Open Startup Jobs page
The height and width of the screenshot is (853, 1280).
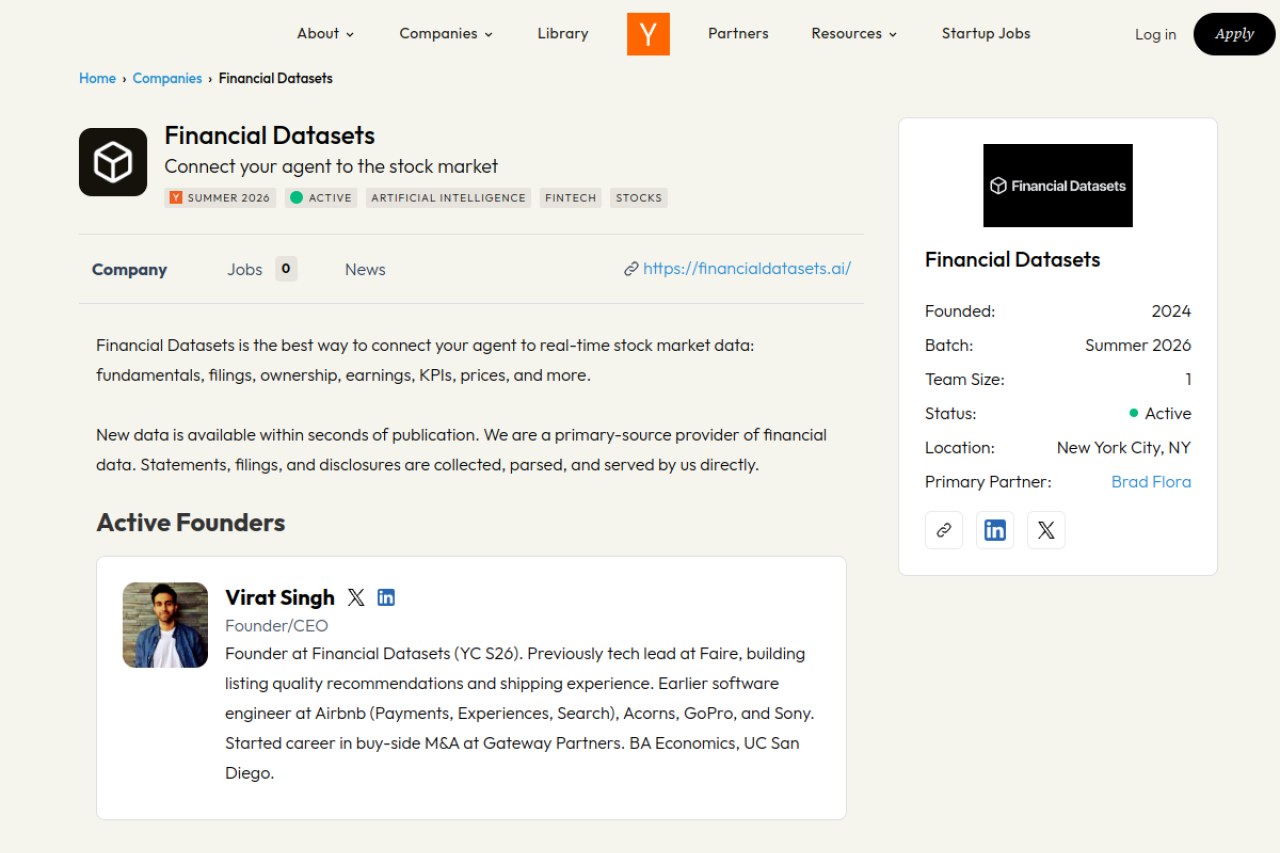click(x=986, y=33)
